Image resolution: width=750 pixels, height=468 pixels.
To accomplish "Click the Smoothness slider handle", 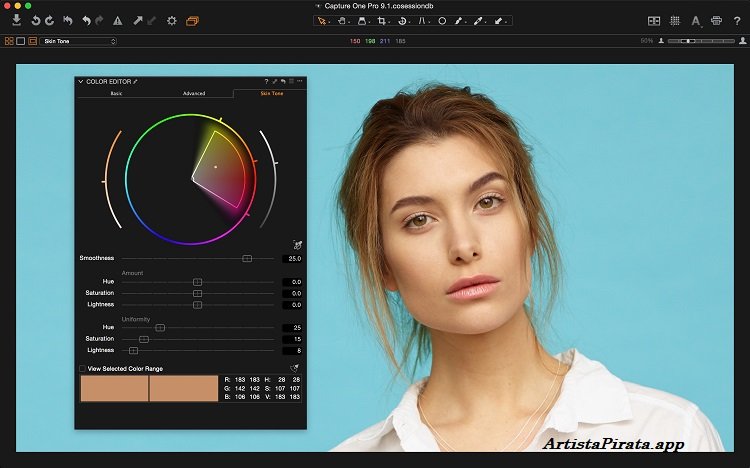I will tap(246, 258).
